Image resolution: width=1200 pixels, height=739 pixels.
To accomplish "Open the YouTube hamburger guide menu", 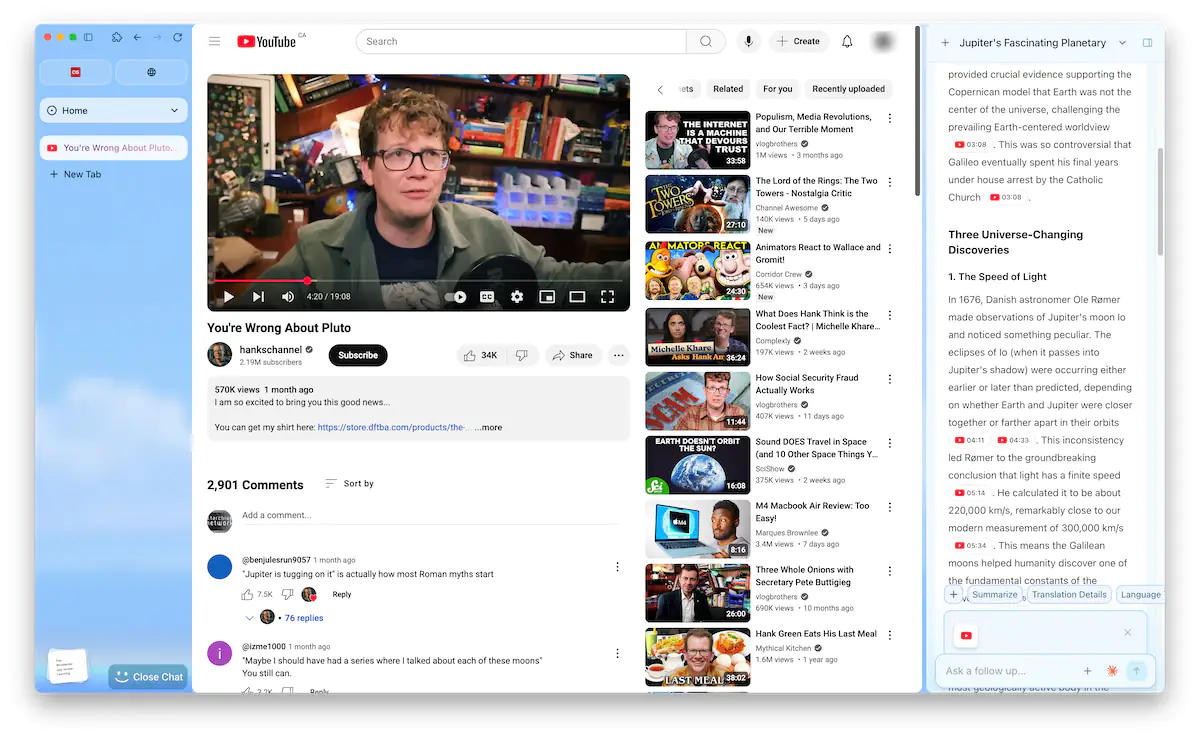I will coord(214,41).
